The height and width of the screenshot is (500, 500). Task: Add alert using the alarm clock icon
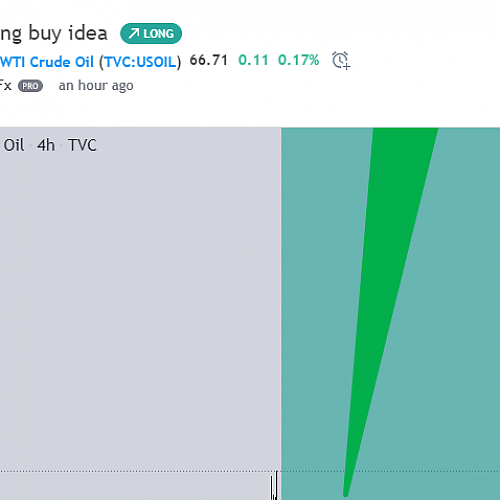[x=341, y=60]
